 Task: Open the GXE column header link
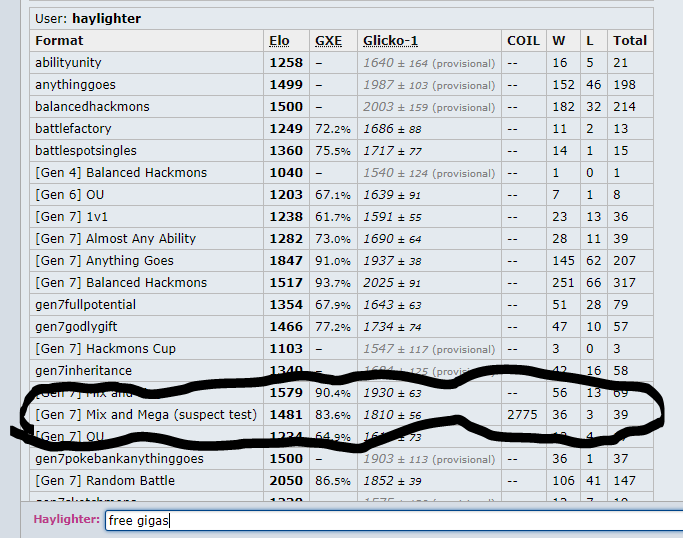point(328,41)
